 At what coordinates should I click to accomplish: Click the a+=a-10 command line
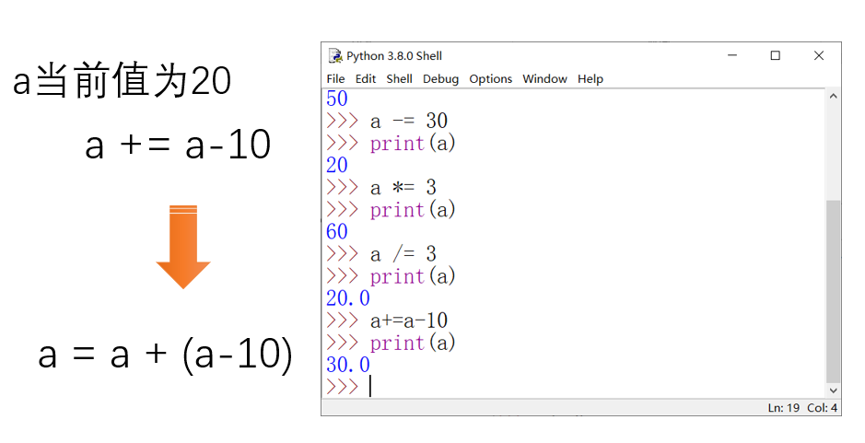(x=409, y=320)
